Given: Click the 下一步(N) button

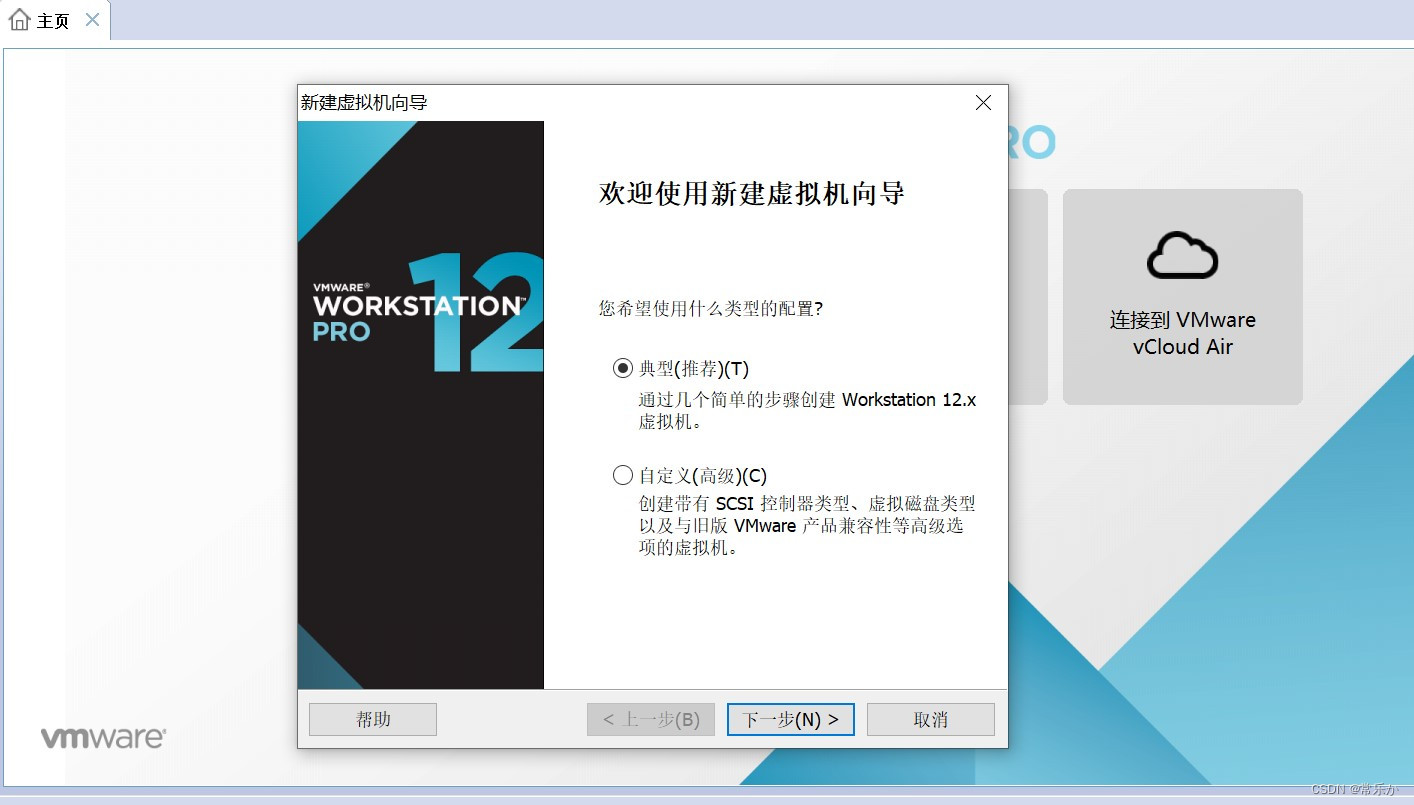Looking at the screenshot, I should [790, 720].
